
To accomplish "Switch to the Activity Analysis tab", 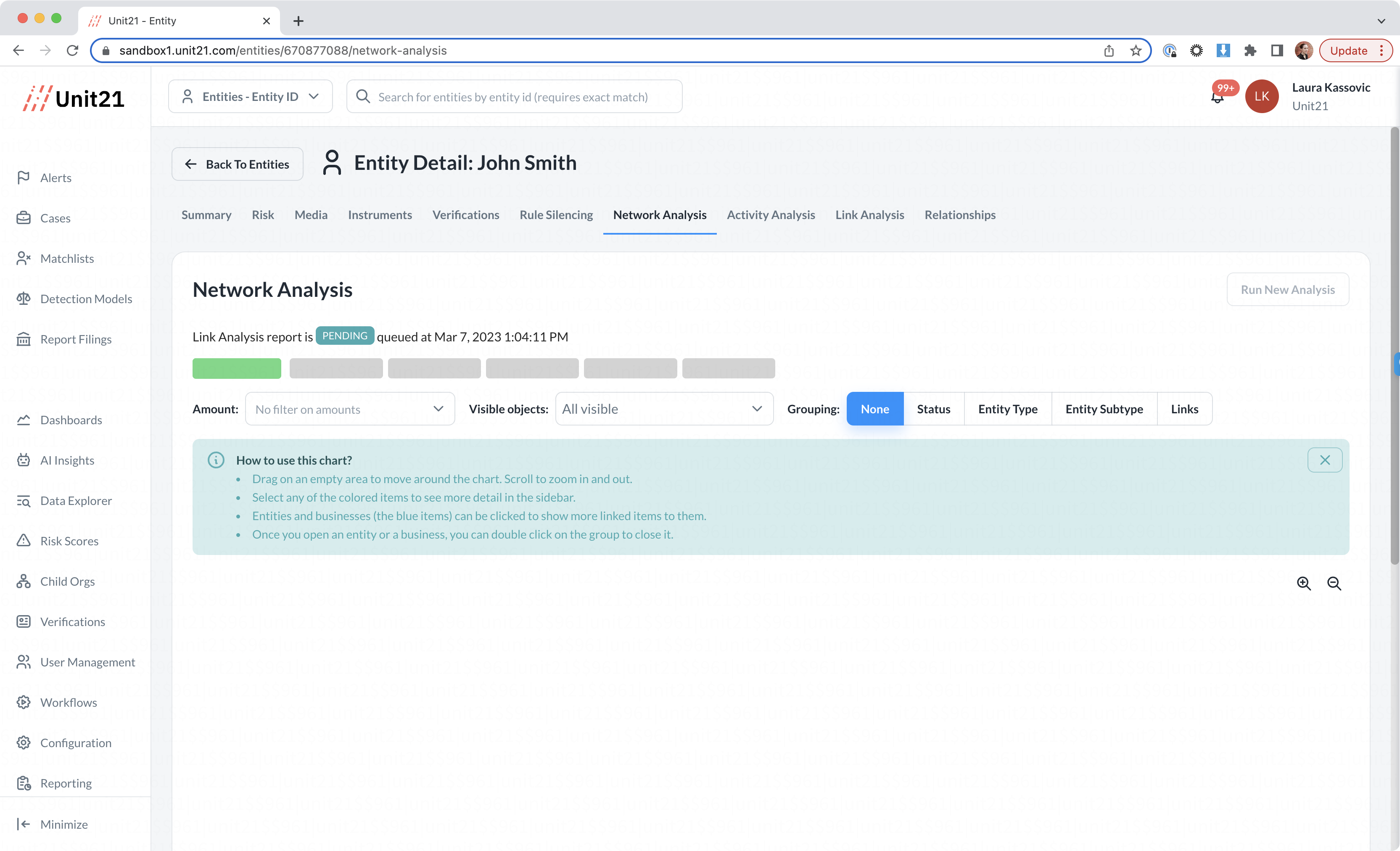I will click(771, 215).
